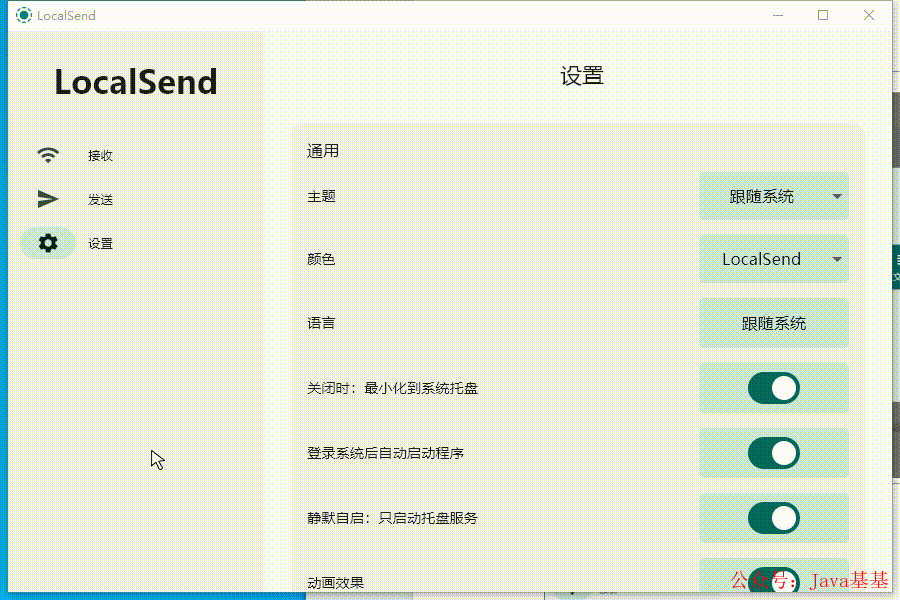Click the 颜色 label
Image resolution: width=900 pixels, height=600 pixels.
click(321, 260)
